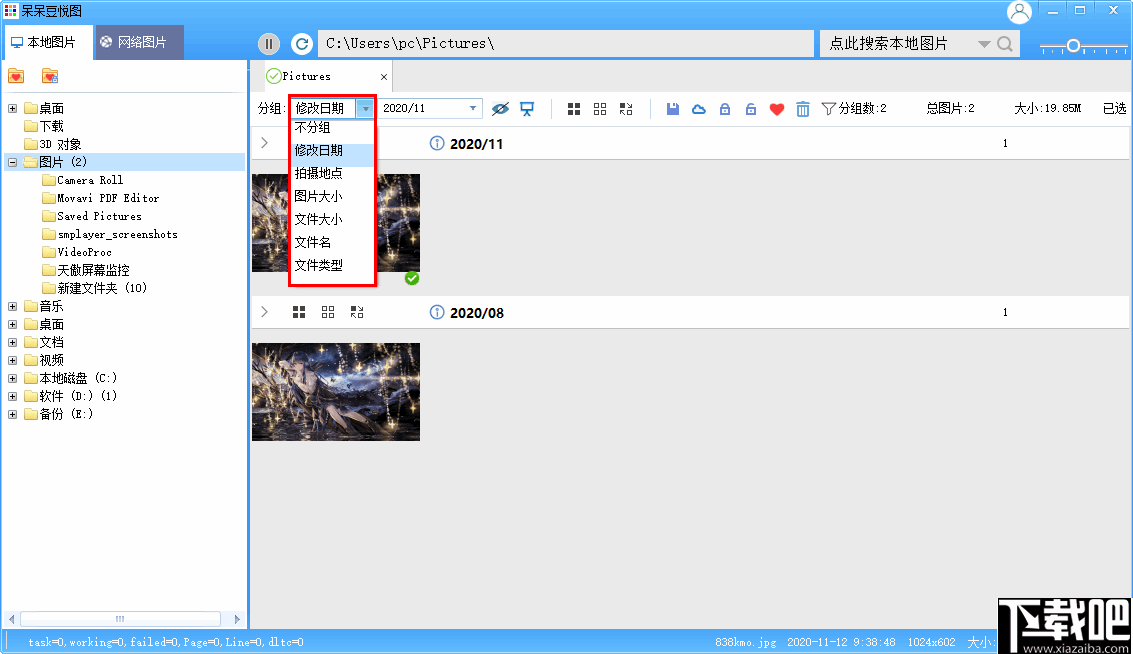
Task: Expand the 音乐 folder node
Action: [x=12, y=306]
